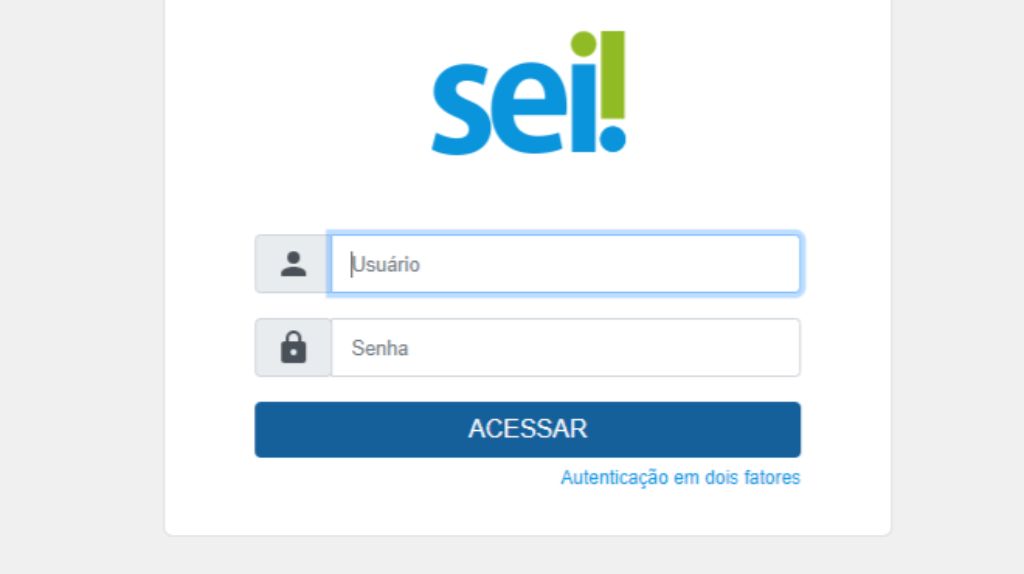Click the blue dot under the exclamation mark

coord(613,138)
